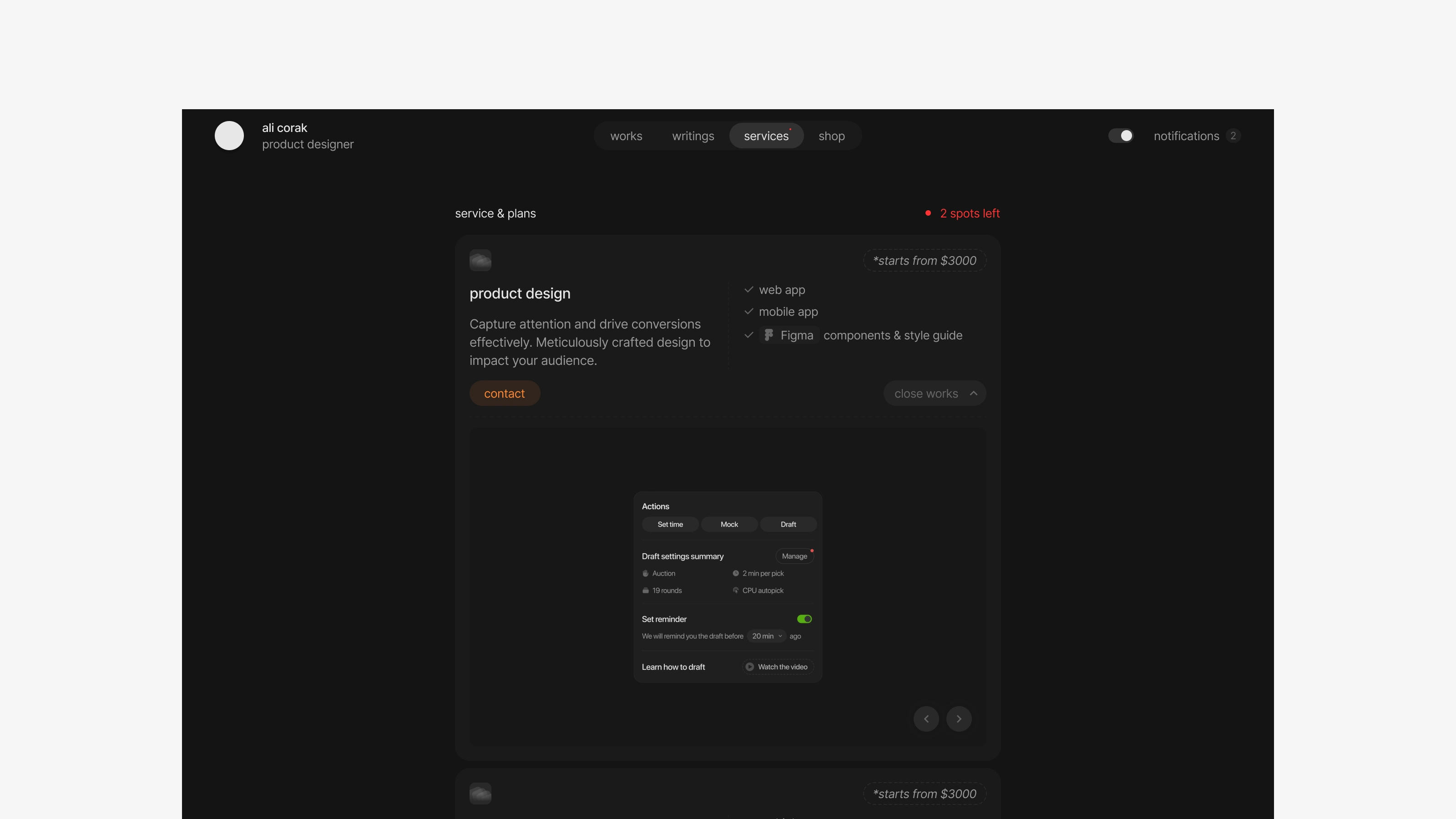Open the works tab
1456x819 pixels.
click(626, 136)
